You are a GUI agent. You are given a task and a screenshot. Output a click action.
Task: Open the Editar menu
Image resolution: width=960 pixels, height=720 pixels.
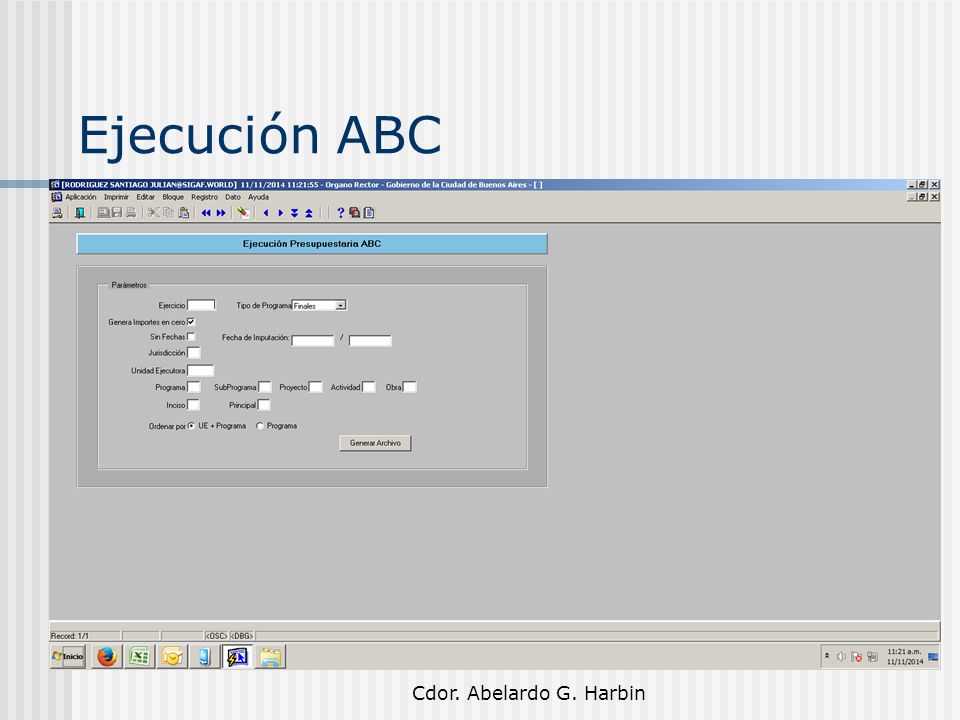[x=146, y=197]
